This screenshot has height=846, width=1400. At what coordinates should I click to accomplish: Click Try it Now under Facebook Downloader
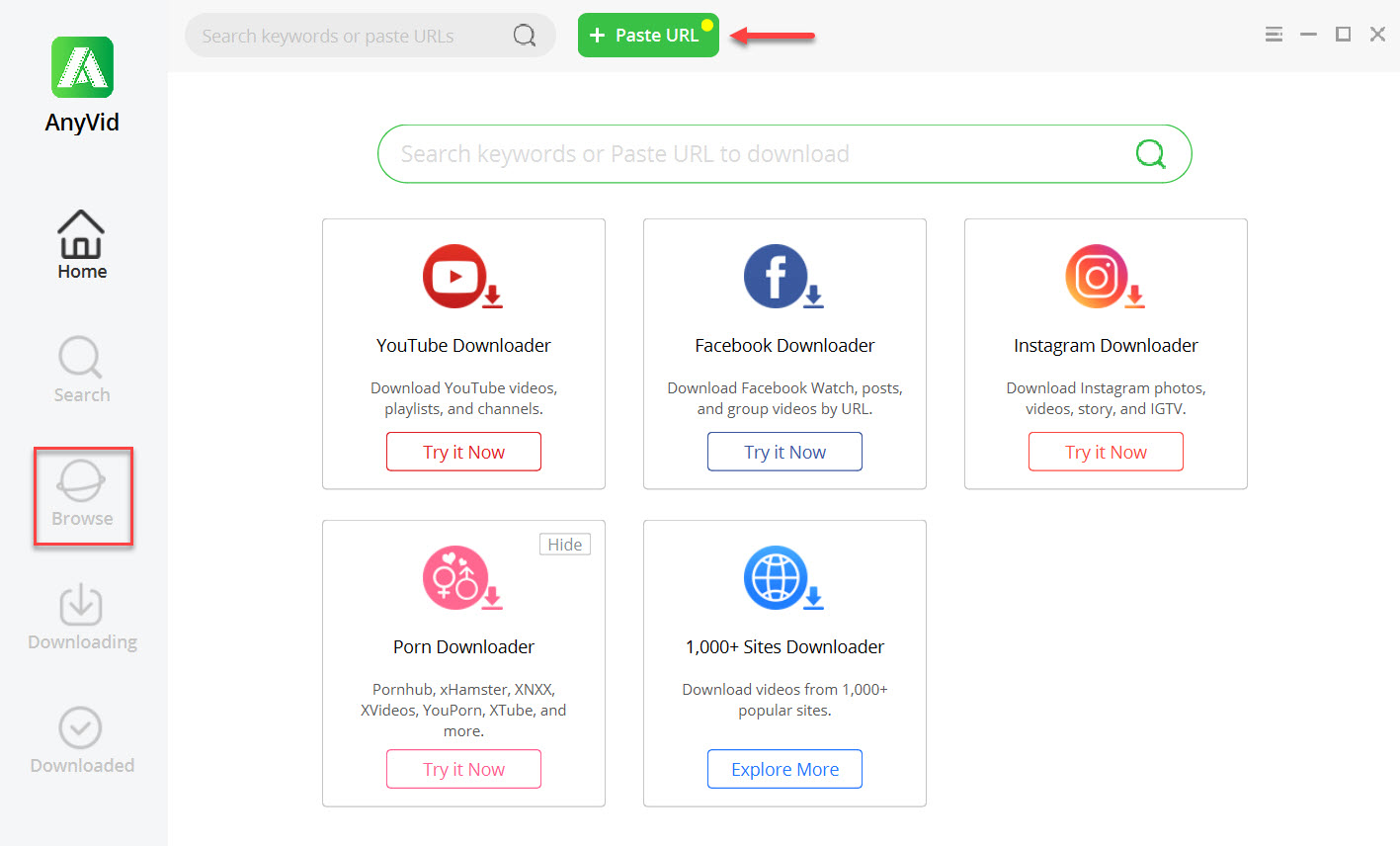(x=784, y=452)
